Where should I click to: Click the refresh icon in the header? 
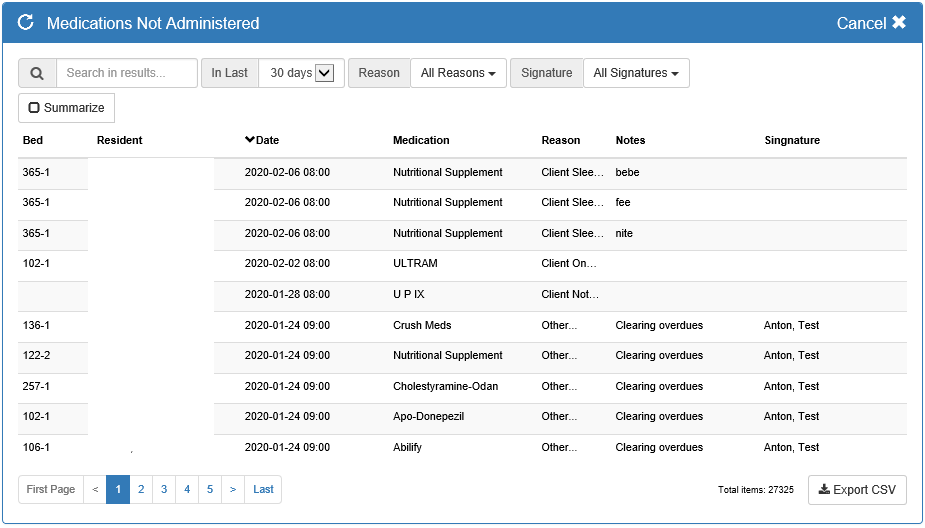(26, 23)
